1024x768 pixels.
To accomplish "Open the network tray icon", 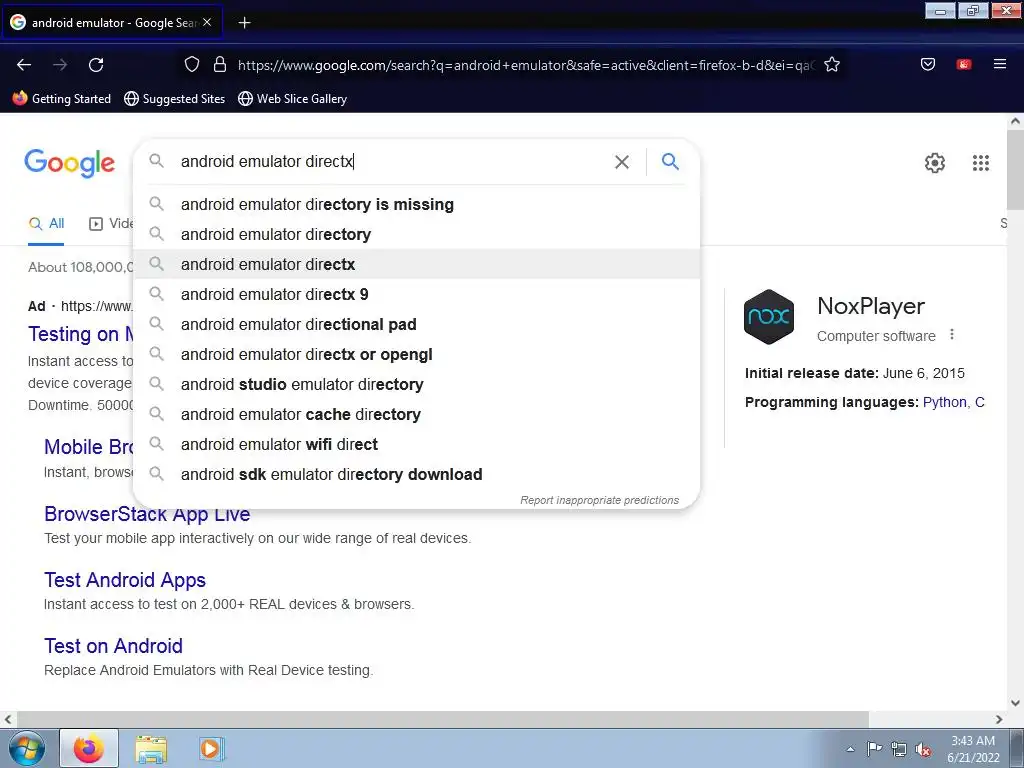I will pos(899,749).
